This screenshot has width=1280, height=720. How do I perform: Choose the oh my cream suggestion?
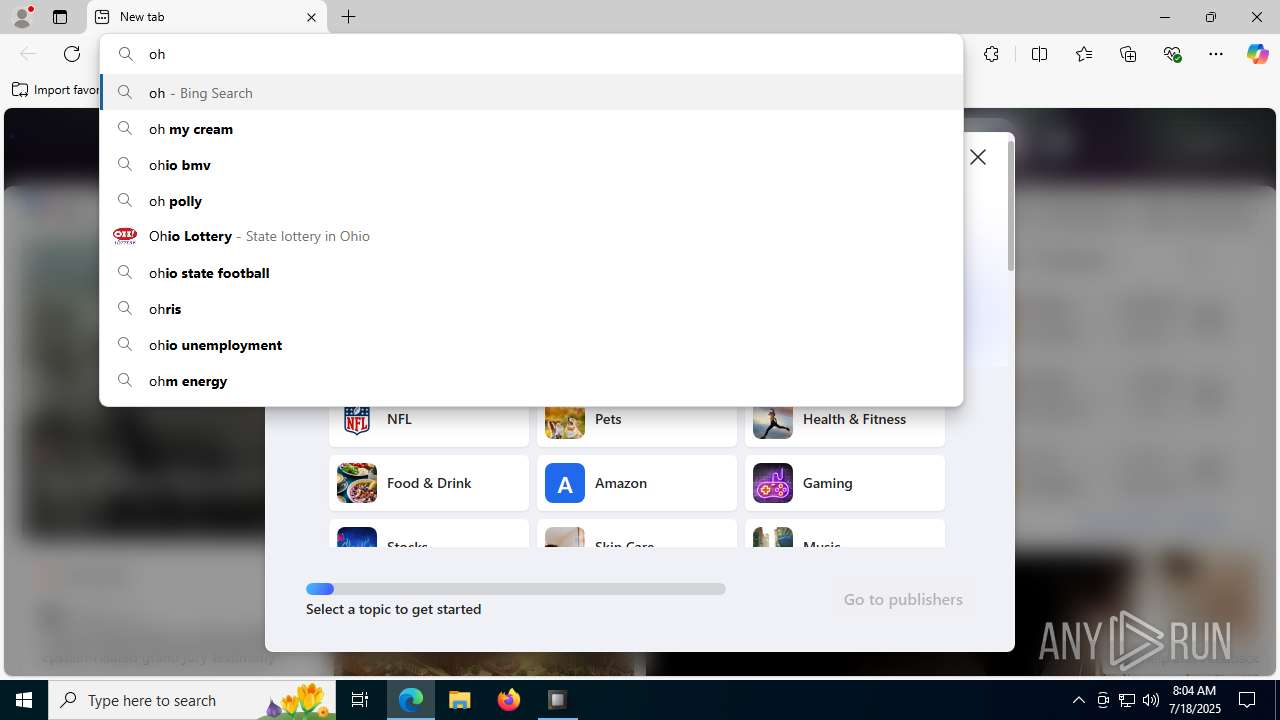531,129
